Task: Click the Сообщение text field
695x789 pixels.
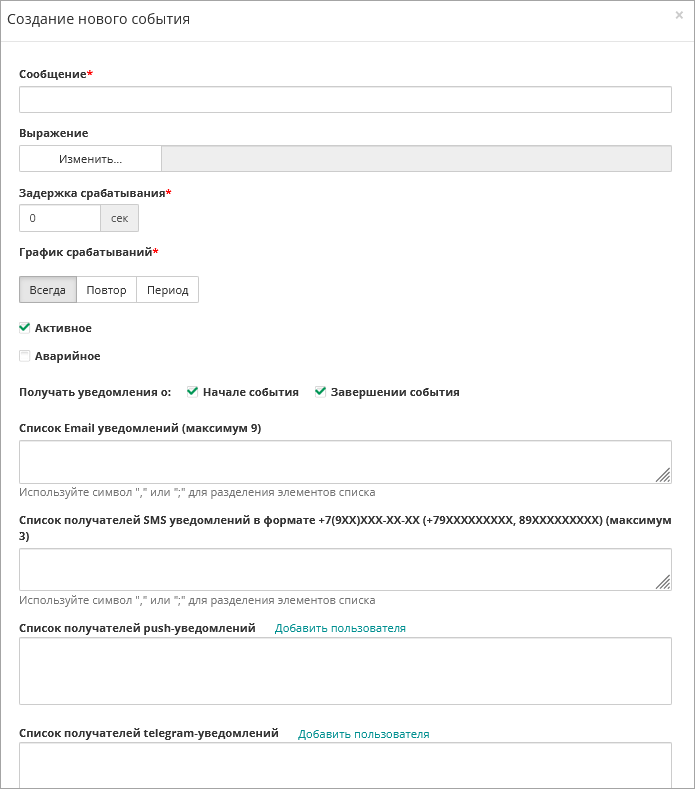Action: tap(345, 99)
